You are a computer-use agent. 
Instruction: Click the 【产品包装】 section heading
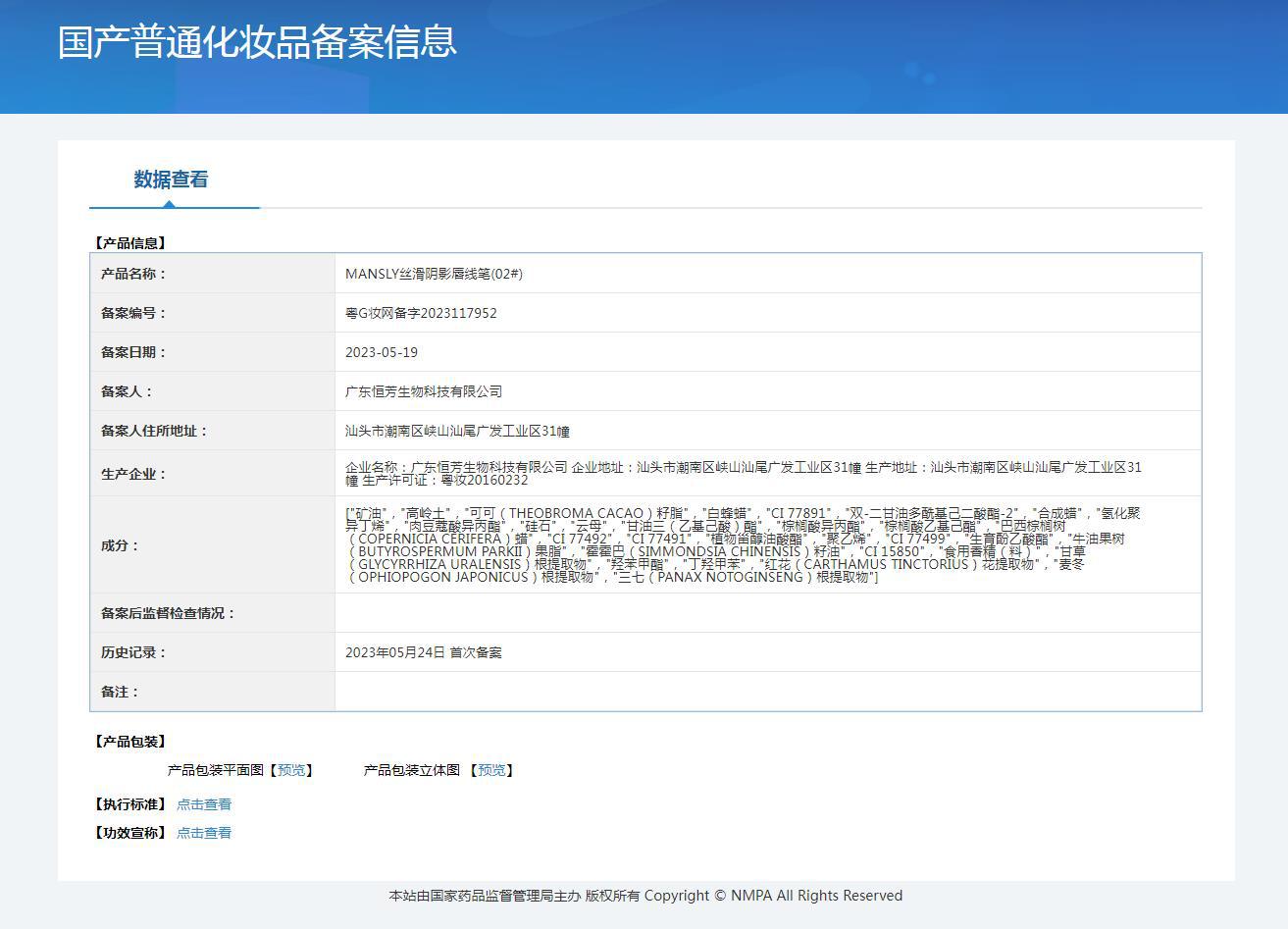130,742
